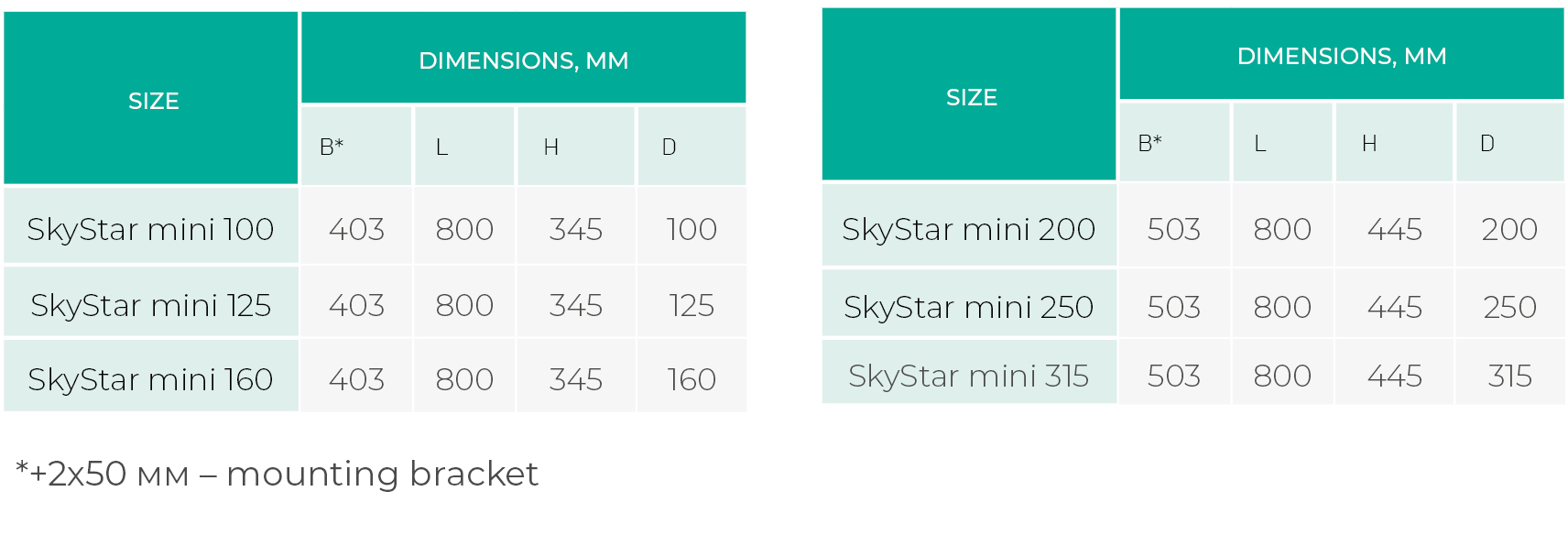Click the SkyStar mini 100 row label

(150, 229)
